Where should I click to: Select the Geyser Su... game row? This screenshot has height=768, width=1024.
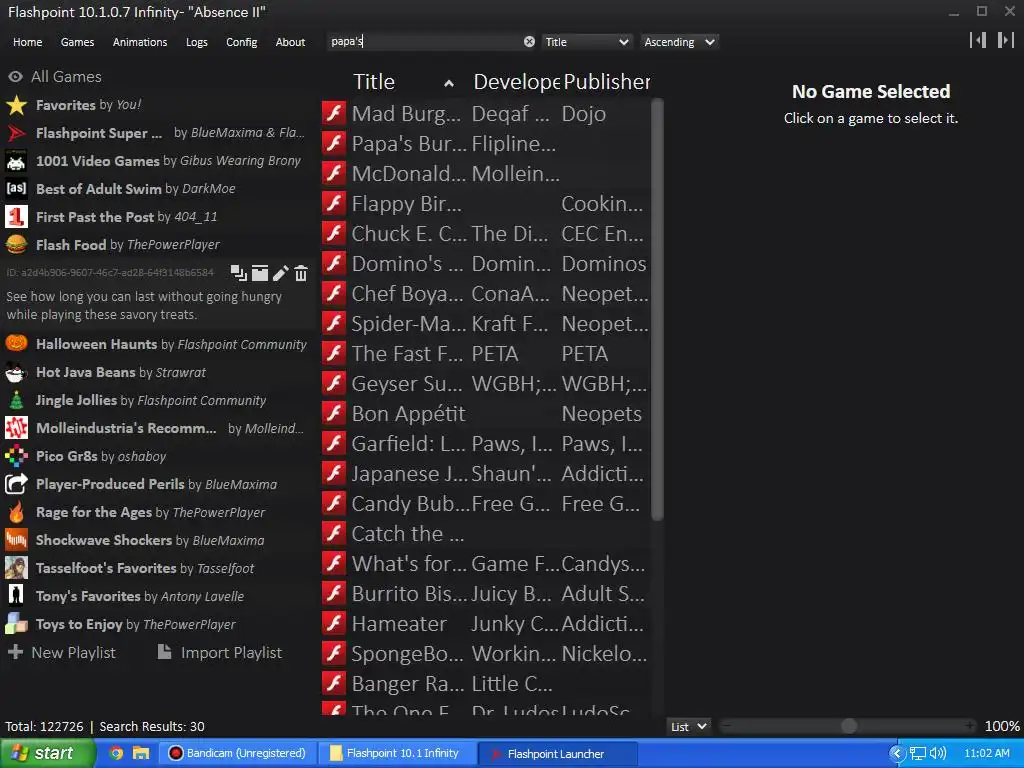pos(486,383)
